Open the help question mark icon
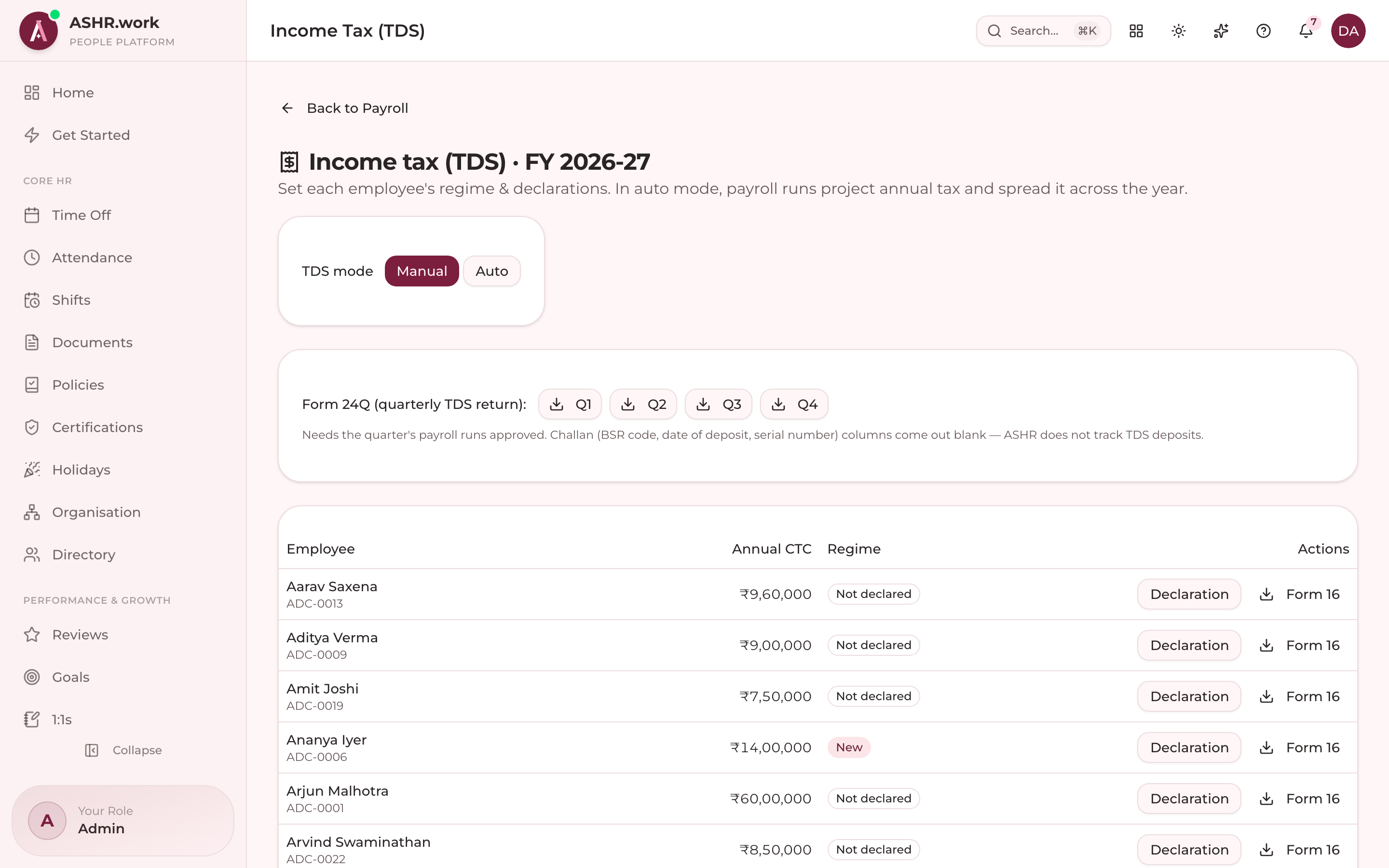 point(1263,31)
